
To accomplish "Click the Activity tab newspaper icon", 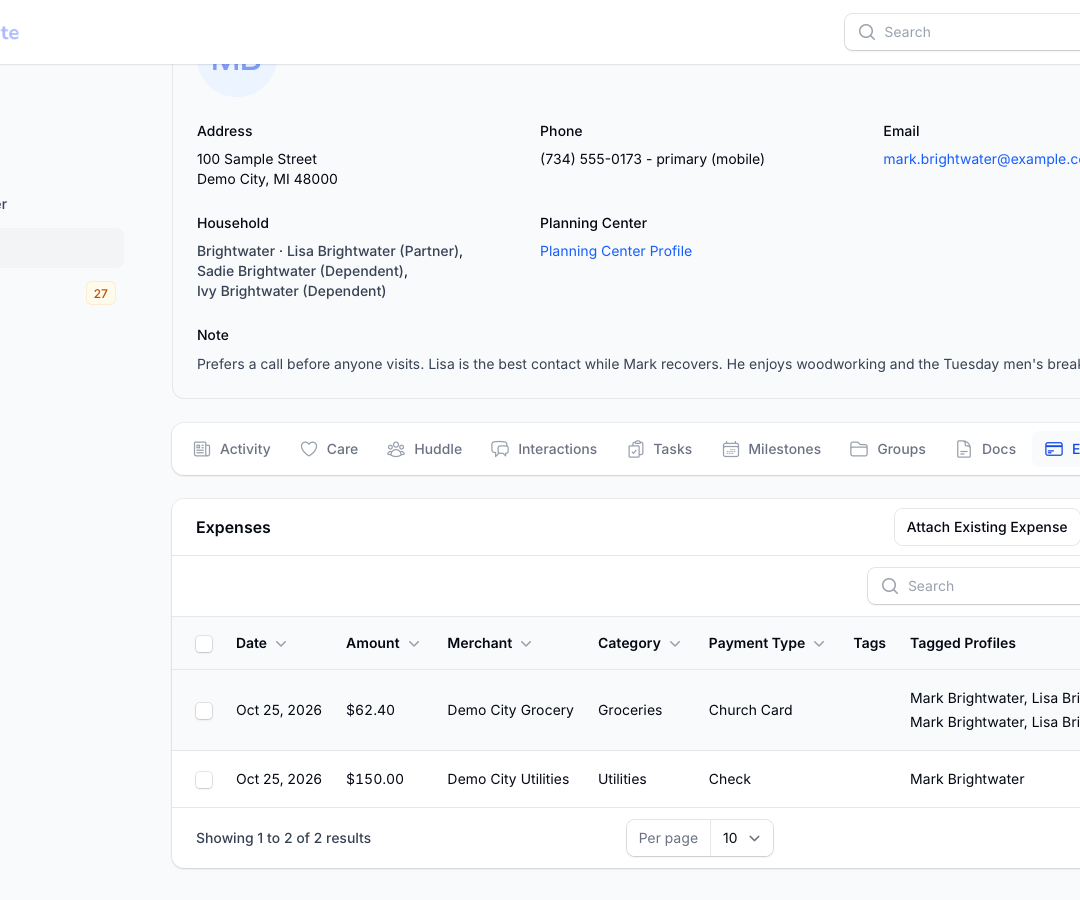I will pos(202,449).
